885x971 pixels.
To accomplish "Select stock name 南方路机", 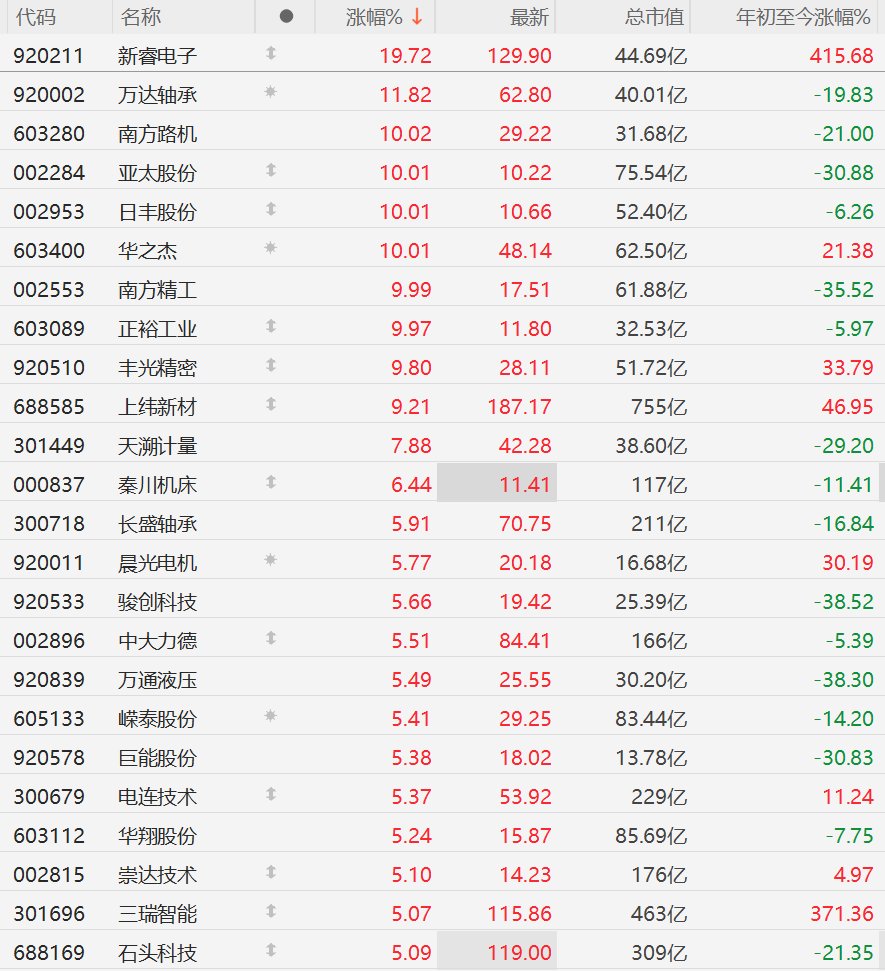I will tap(157, 134).
